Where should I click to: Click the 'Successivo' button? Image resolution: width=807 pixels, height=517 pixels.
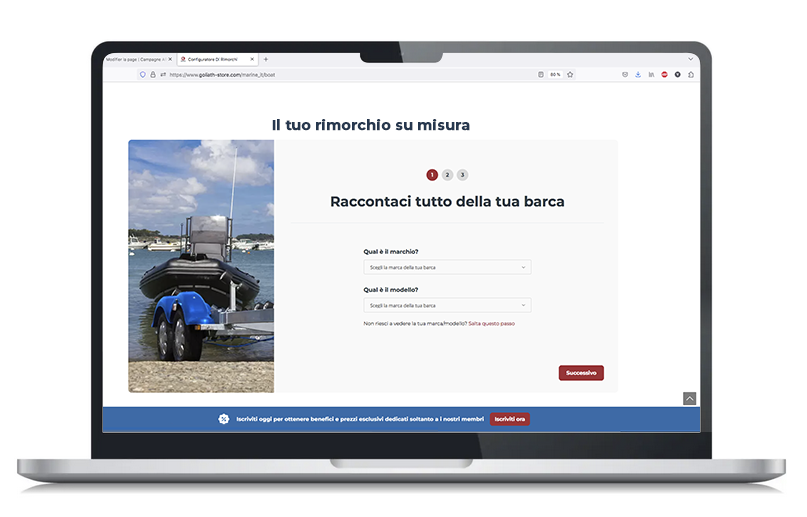pos(581,373)
